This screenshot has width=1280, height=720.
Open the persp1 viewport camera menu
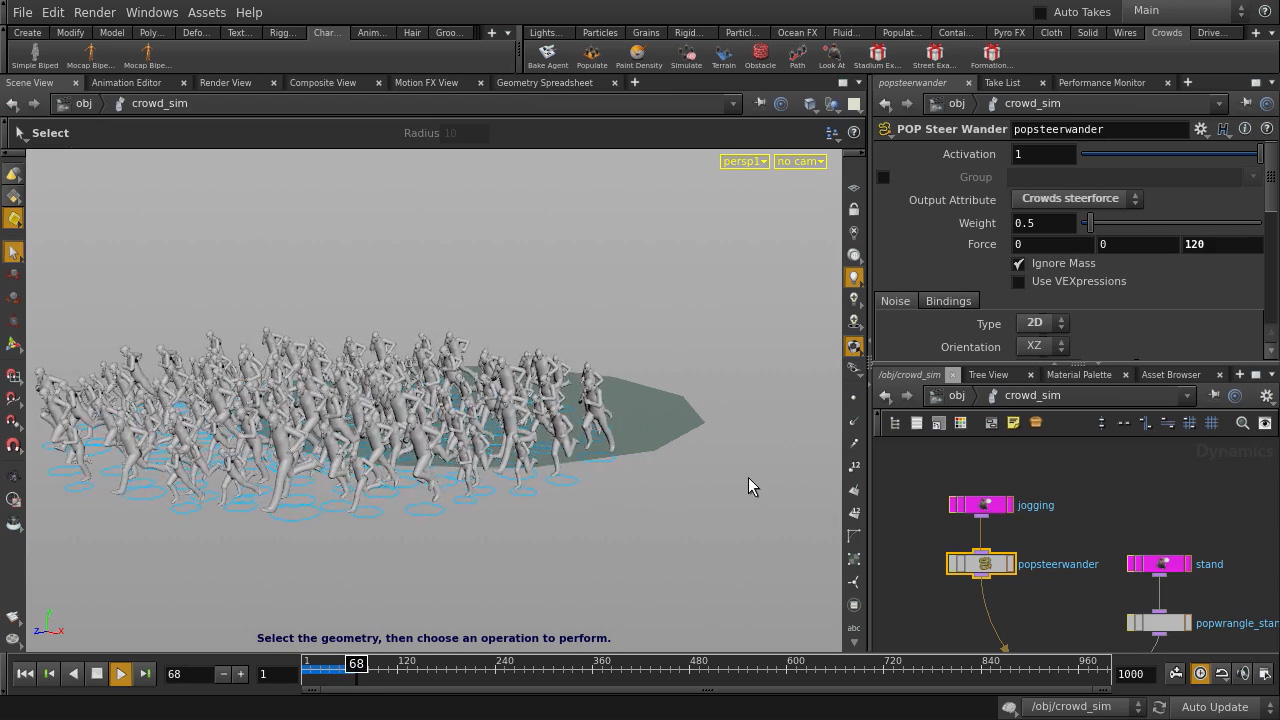tap(744, 161)
